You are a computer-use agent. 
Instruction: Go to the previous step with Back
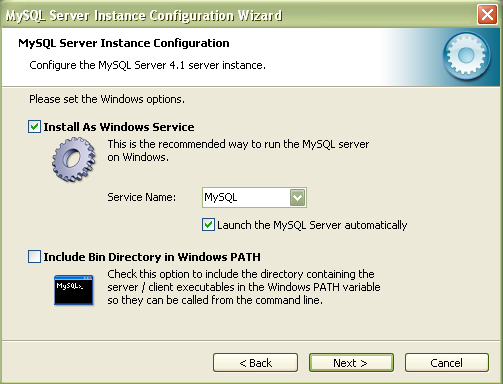click(x=255, y=363)
